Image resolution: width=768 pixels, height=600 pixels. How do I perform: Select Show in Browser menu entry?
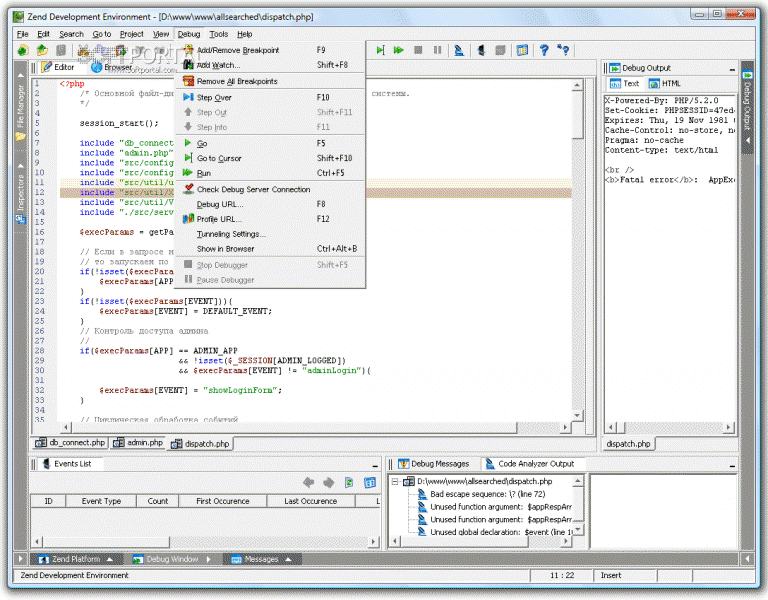tap(270, 249)
